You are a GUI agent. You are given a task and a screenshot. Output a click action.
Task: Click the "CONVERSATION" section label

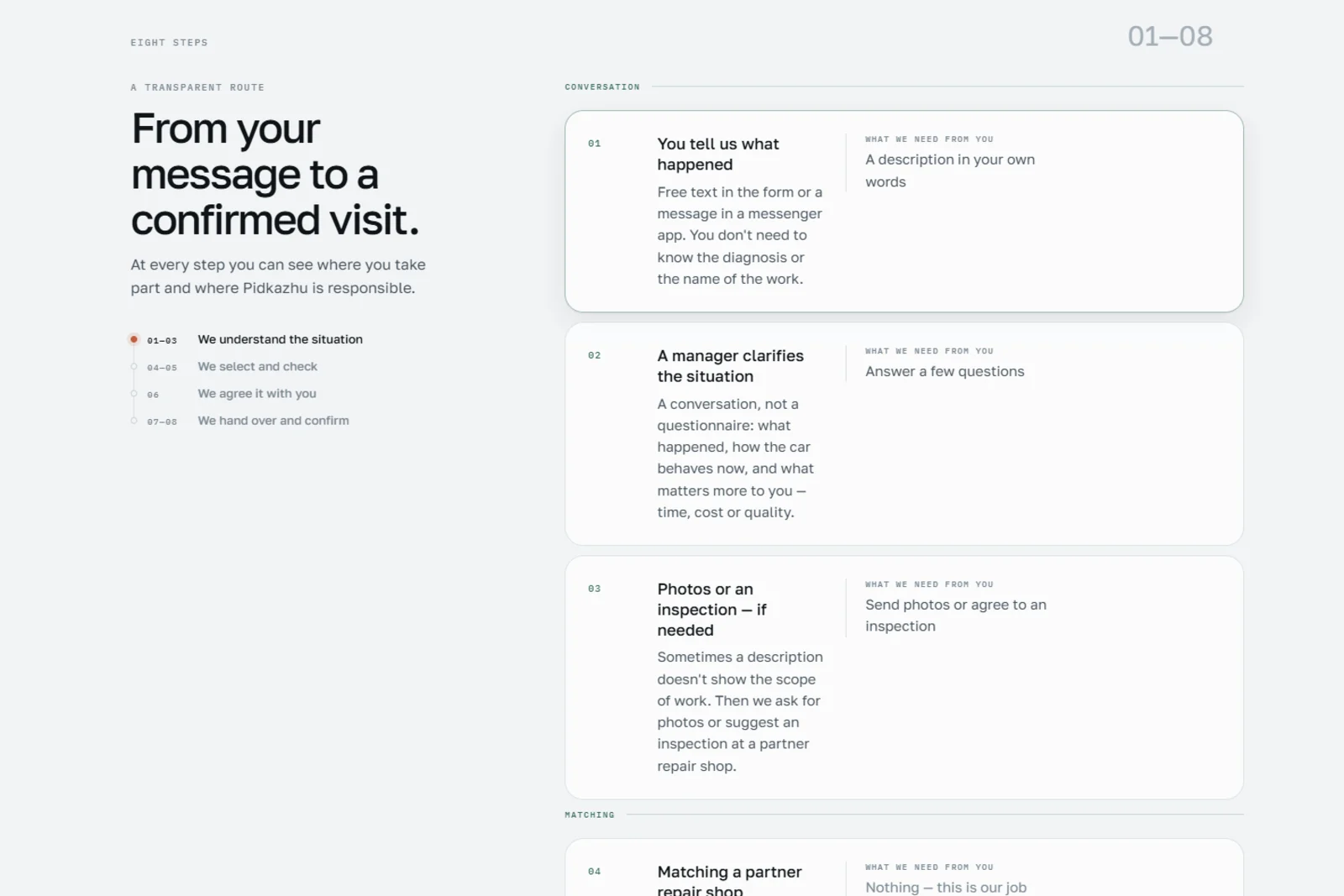pos(602,86)
